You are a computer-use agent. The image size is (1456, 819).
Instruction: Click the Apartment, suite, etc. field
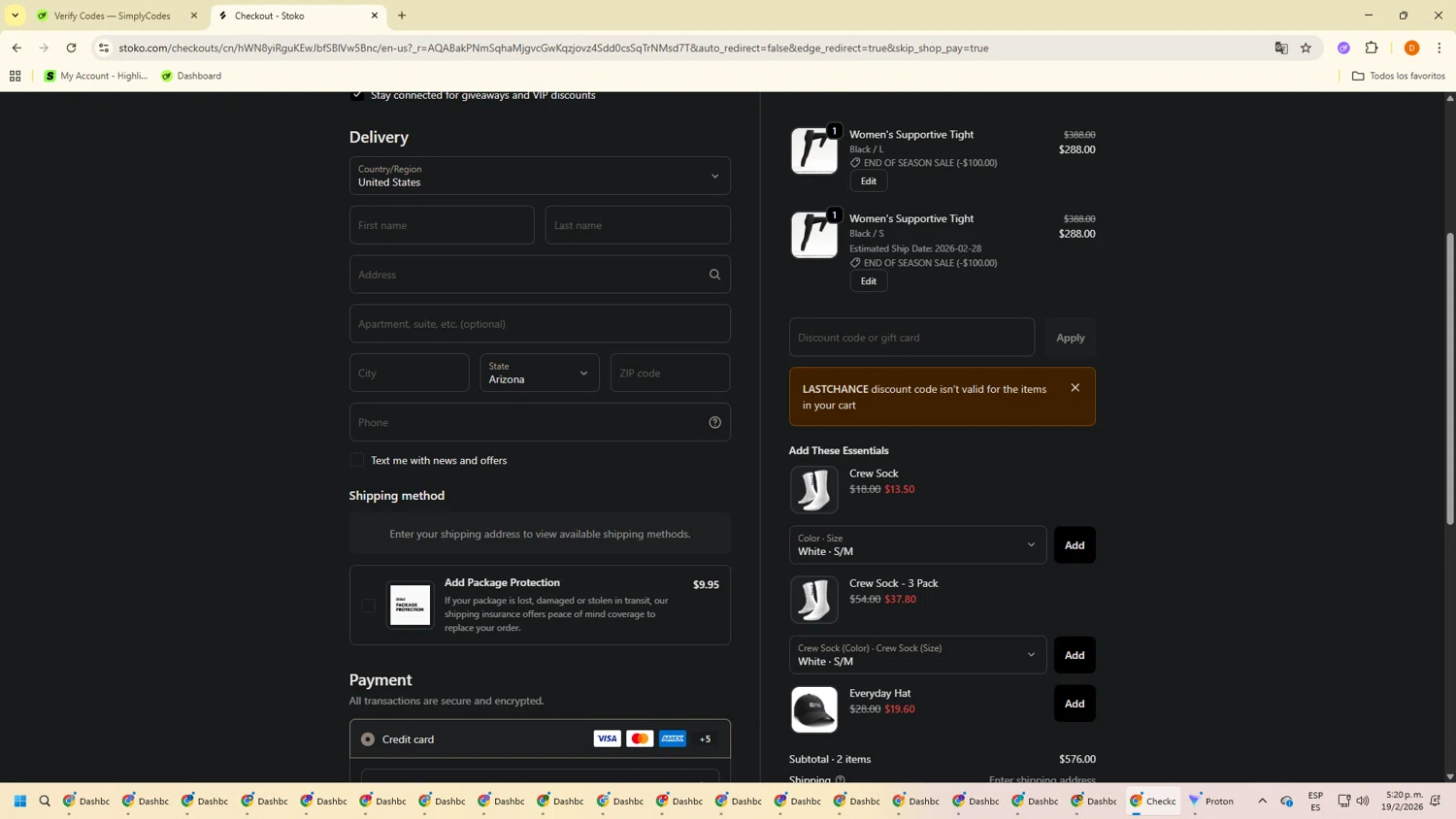[x=540, y=324]
